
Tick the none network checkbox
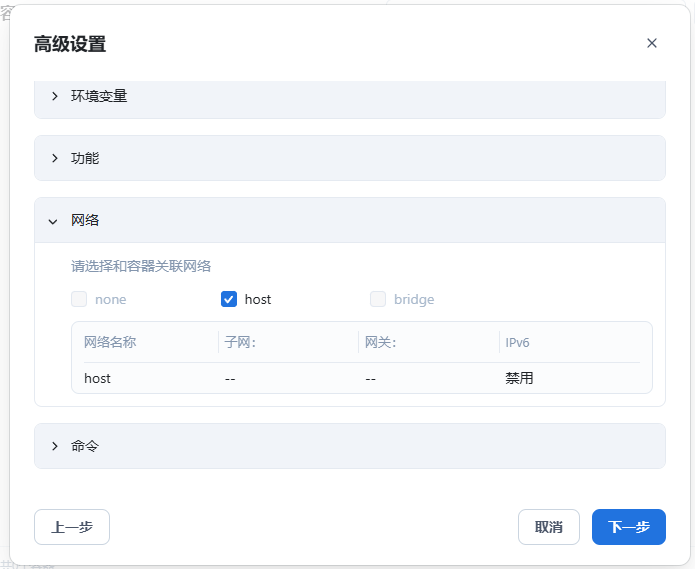[79, 299]
